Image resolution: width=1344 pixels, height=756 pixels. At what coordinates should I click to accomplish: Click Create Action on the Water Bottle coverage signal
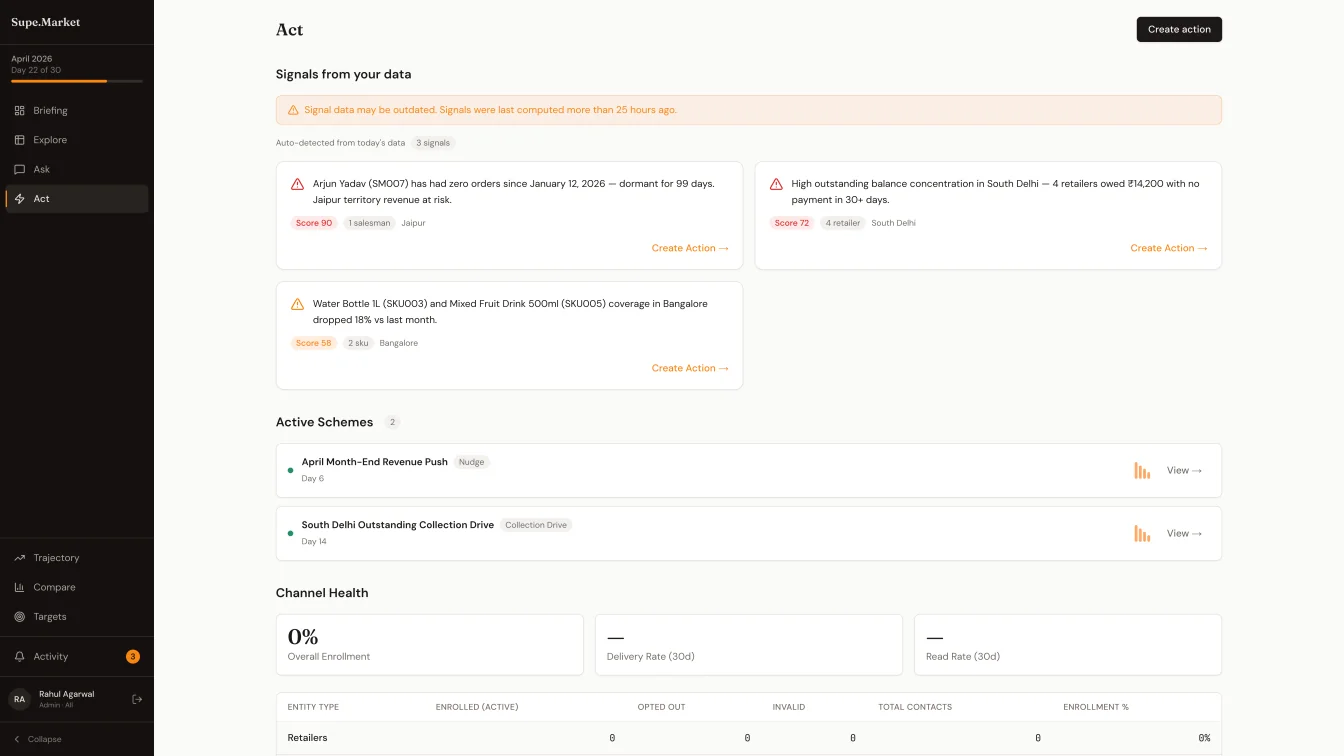[690, 367]
